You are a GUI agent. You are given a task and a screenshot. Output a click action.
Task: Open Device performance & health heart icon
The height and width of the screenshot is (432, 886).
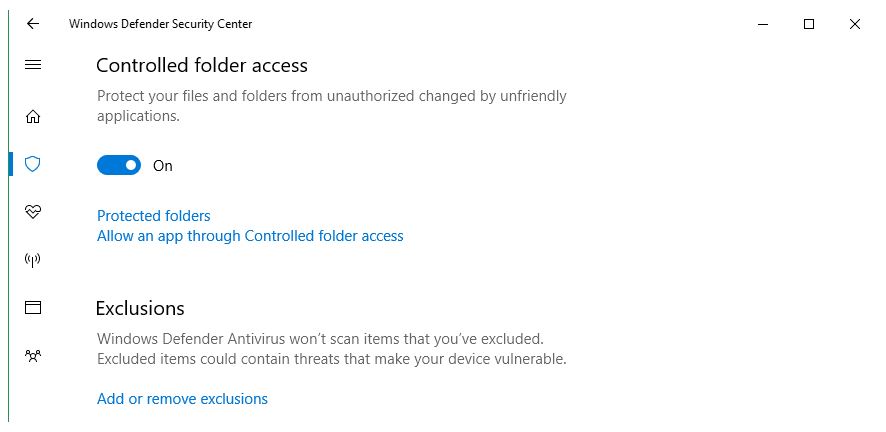33,212
